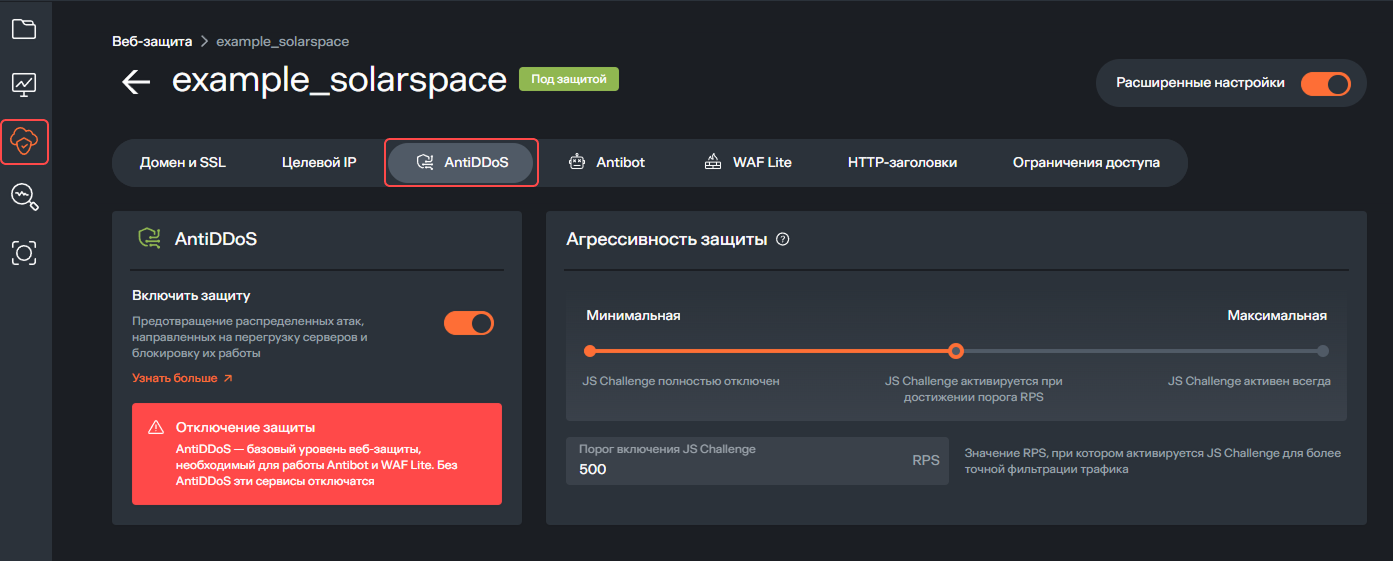Open the WAF Lite tab
Viewport: 1393px width, 561px height.
748,162
